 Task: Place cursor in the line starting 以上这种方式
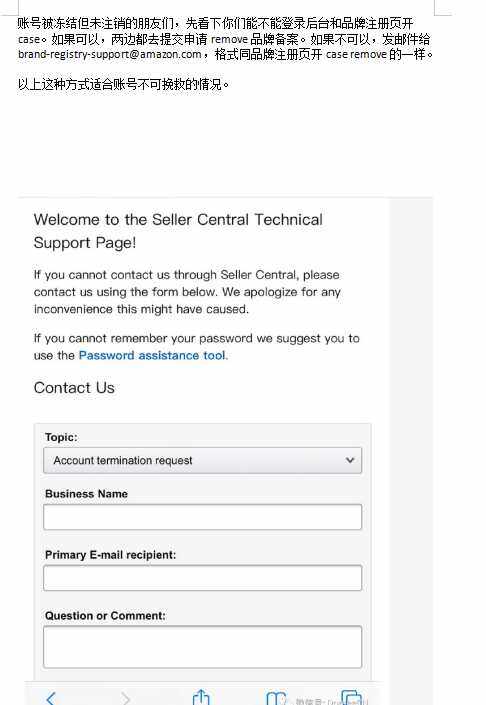click(123, 84)
